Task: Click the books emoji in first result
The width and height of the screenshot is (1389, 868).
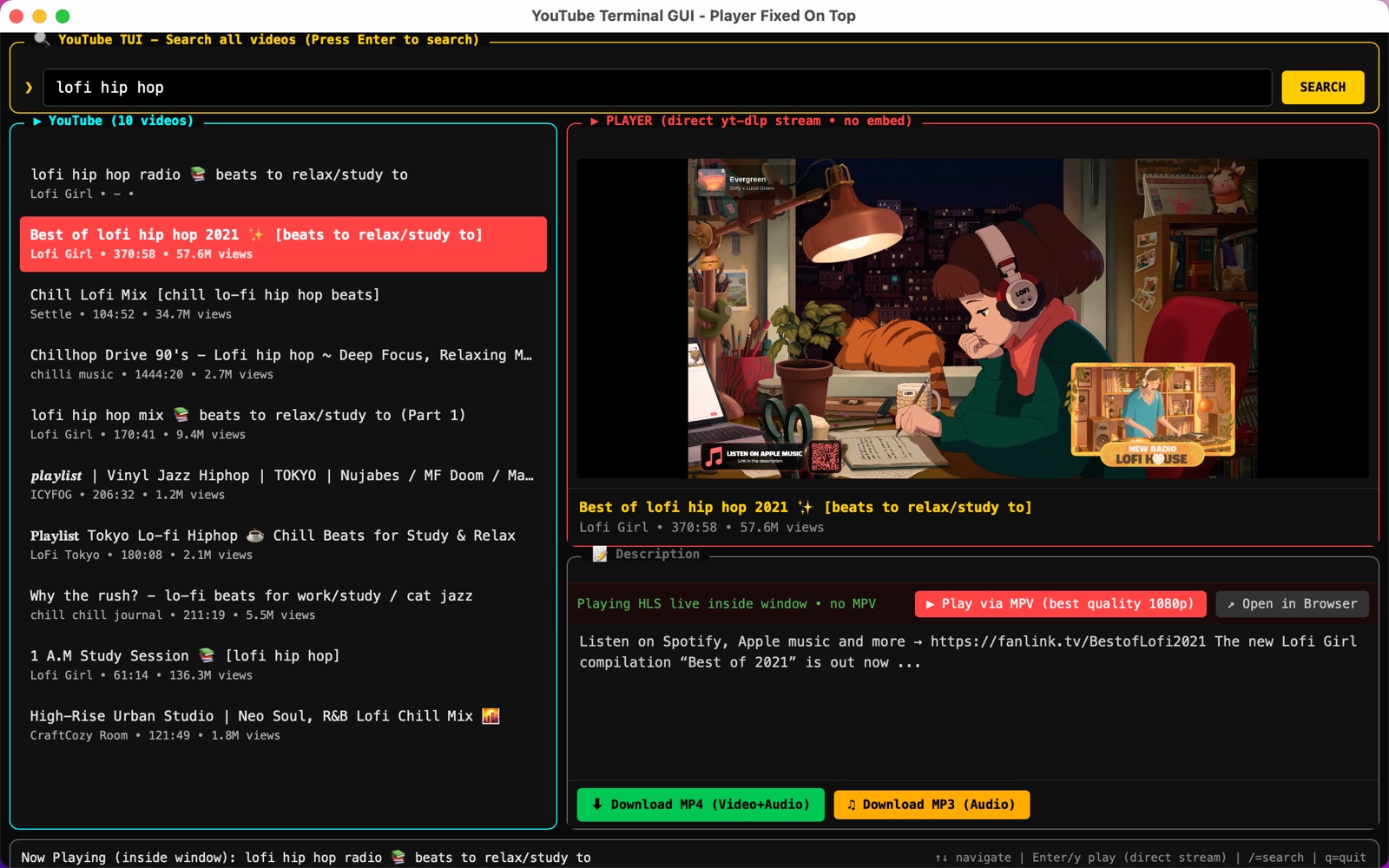Action: 198,174
